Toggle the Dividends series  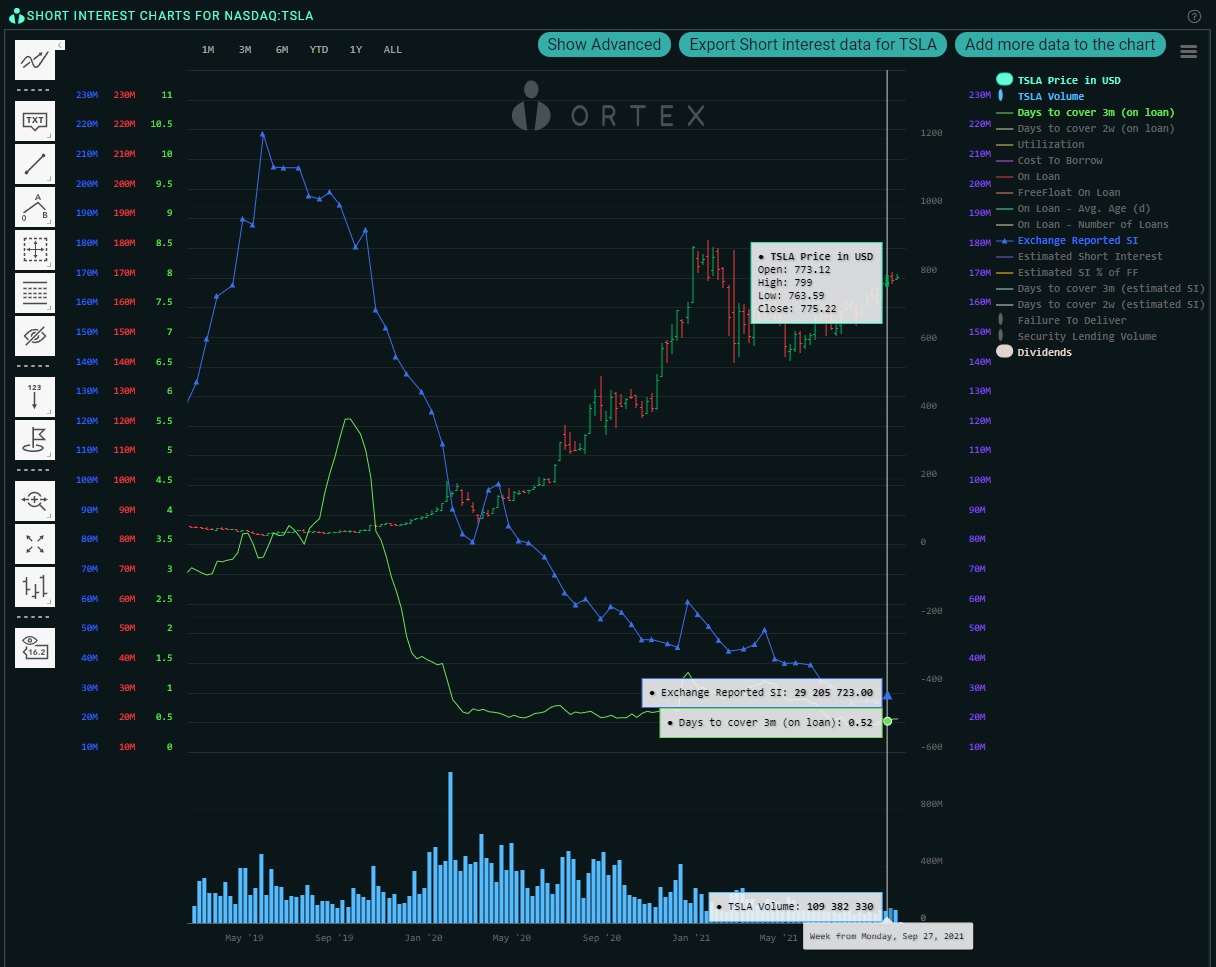[1034, 352]
